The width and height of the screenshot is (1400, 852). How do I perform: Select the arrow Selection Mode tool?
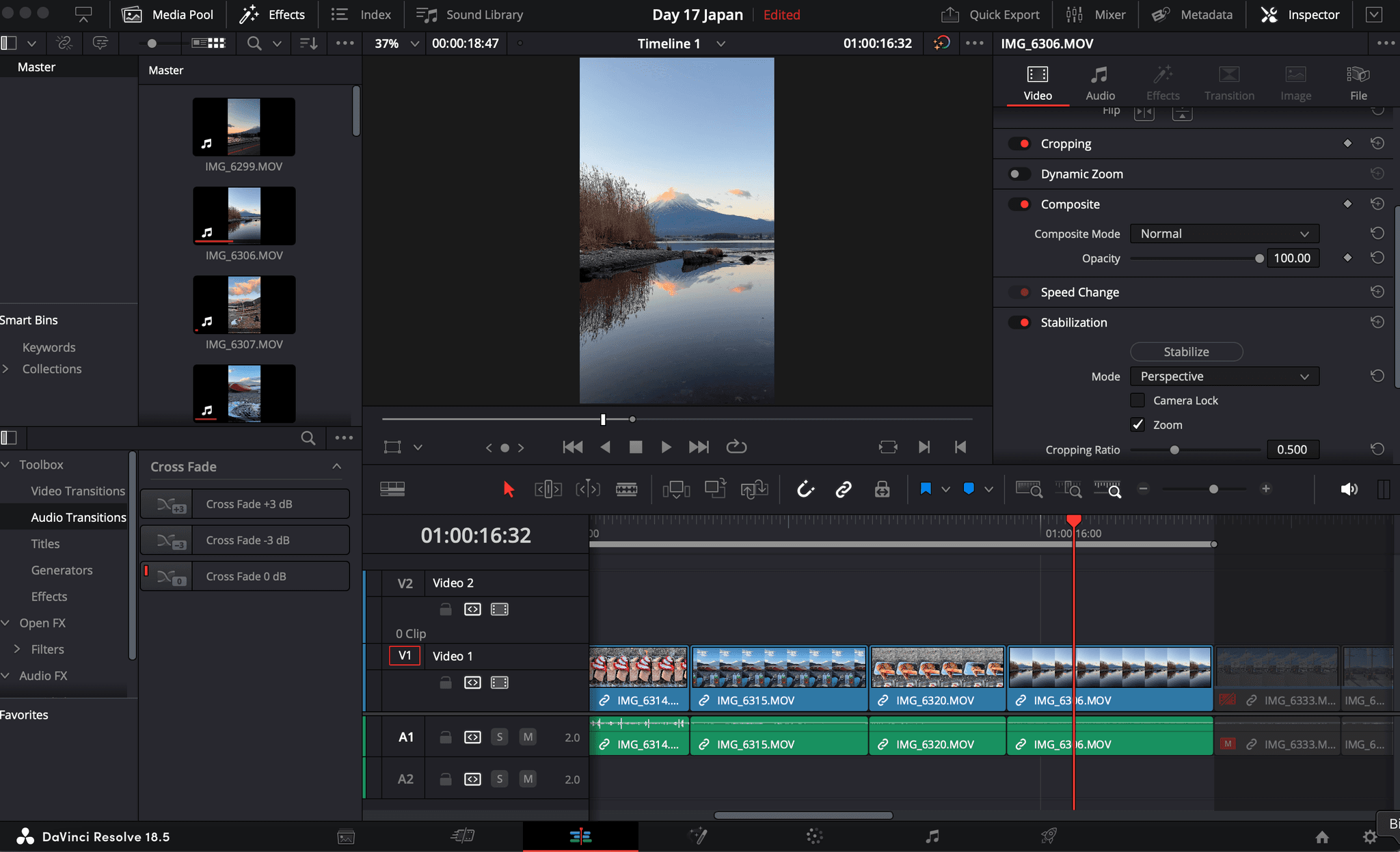508,489
